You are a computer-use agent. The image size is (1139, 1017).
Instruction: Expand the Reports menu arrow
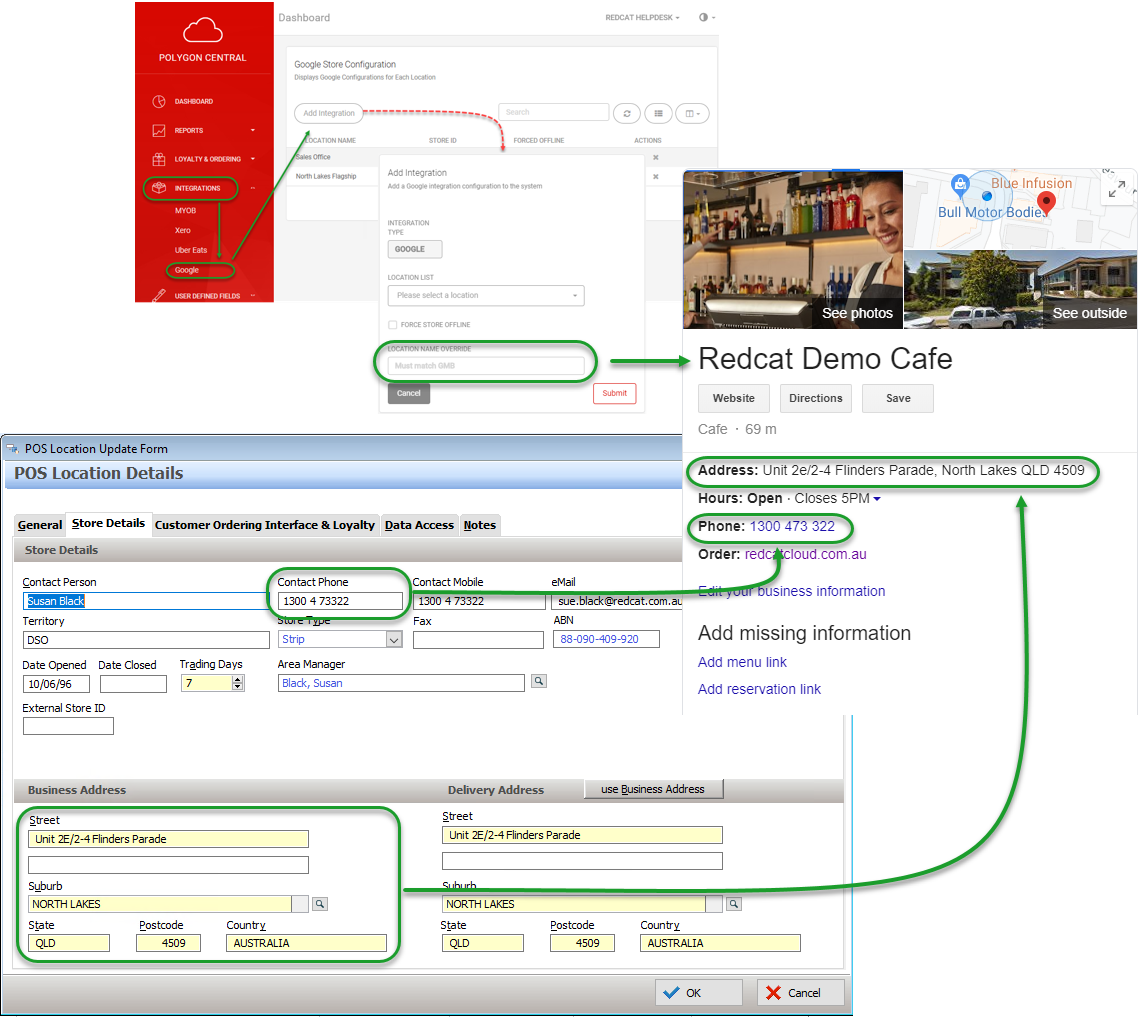(x=253, y=131)
